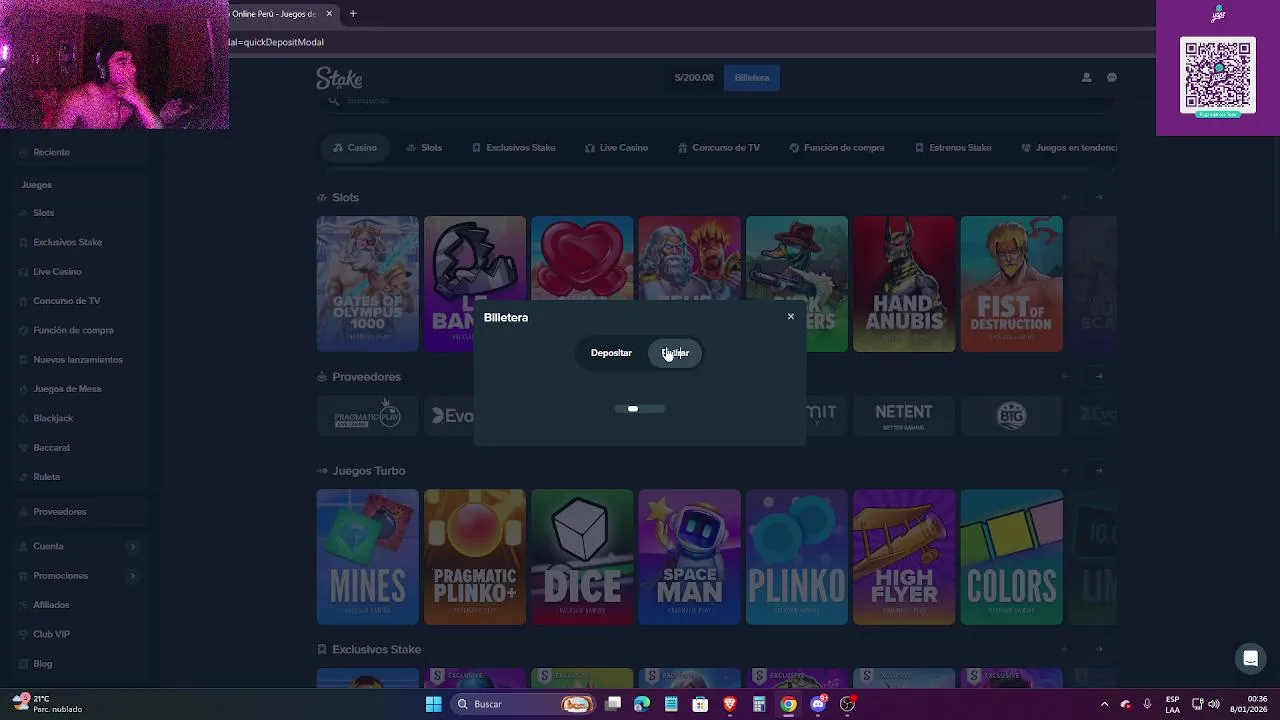
Task: Open a new browser tab
Action: coord(353,13)
